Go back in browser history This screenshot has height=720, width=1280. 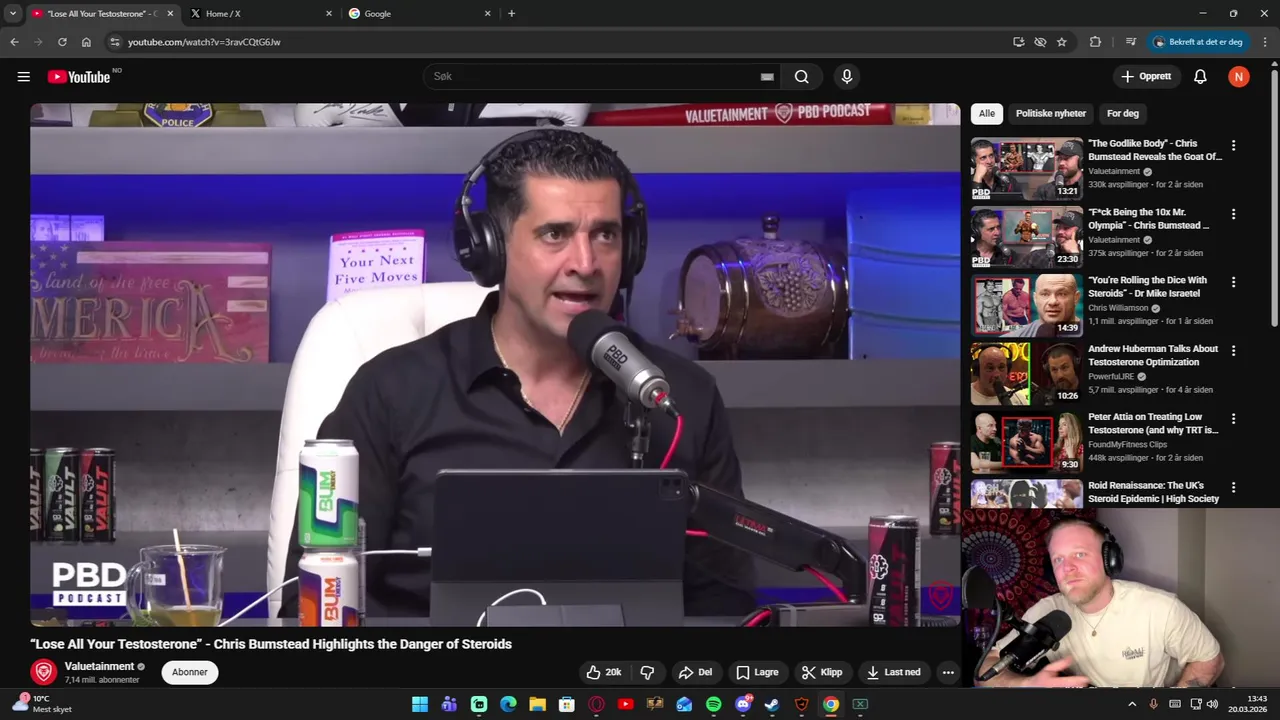click(14, 42)
